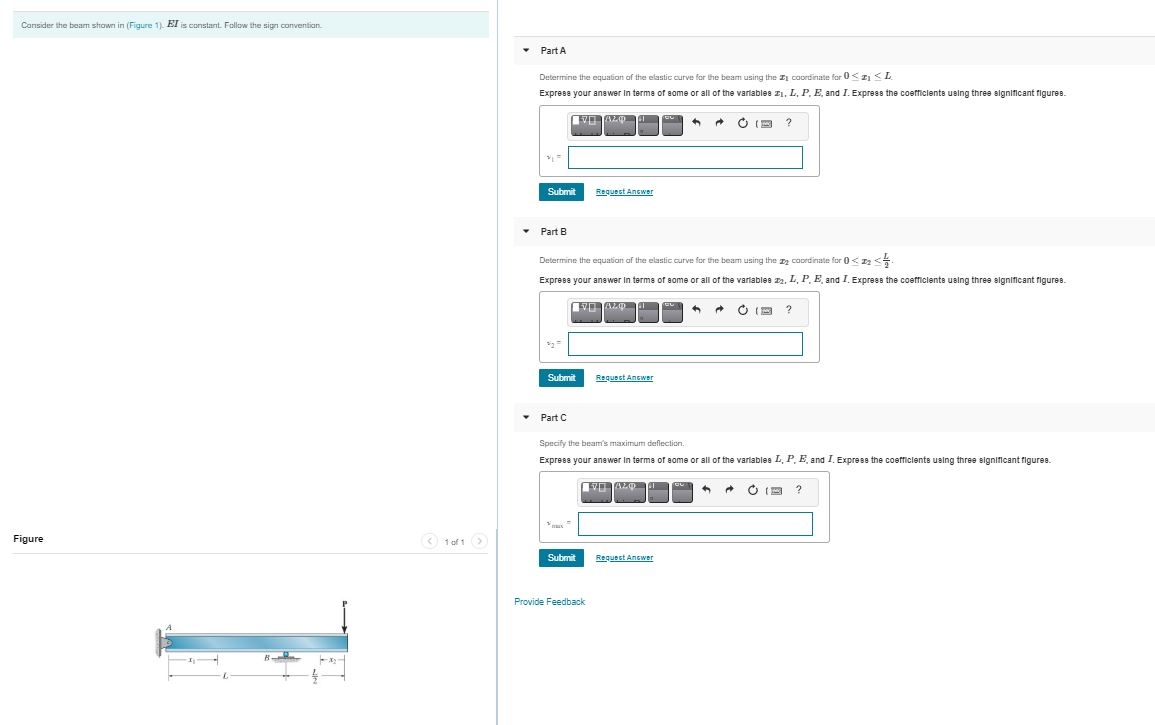Click the vec button in Part C toolbar
Viewport: 1155px width, 725px height.
682,491
